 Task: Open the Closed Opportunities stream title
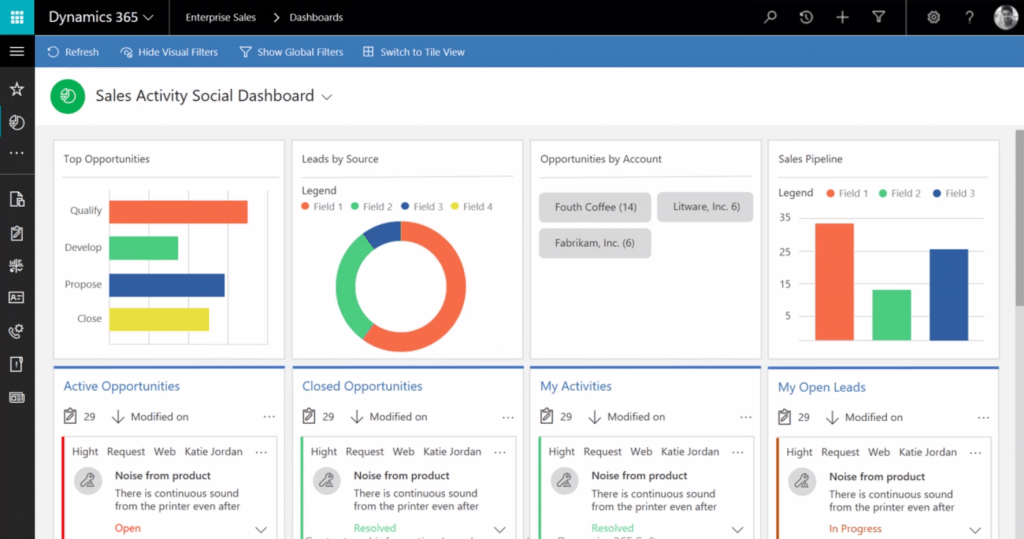pyautogui.click(x=362, y=386)
